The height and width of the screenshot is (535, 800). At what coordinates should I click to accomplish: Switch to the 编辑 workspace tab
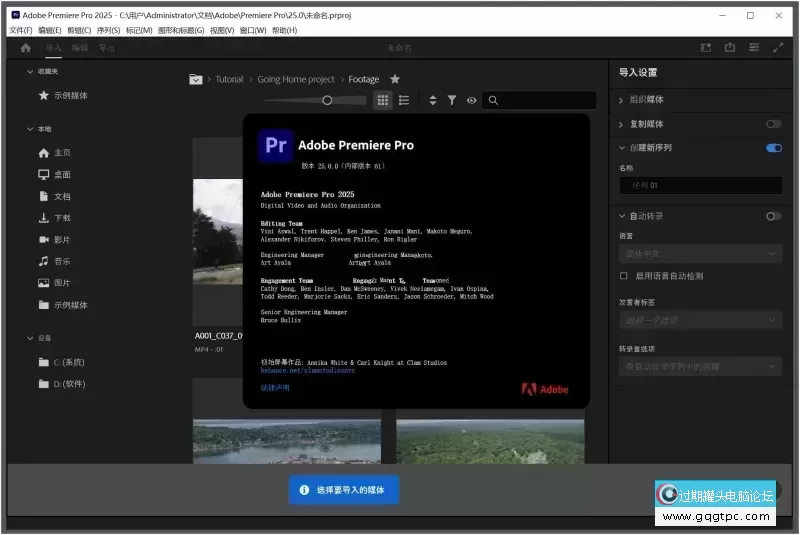coord(80,48)
